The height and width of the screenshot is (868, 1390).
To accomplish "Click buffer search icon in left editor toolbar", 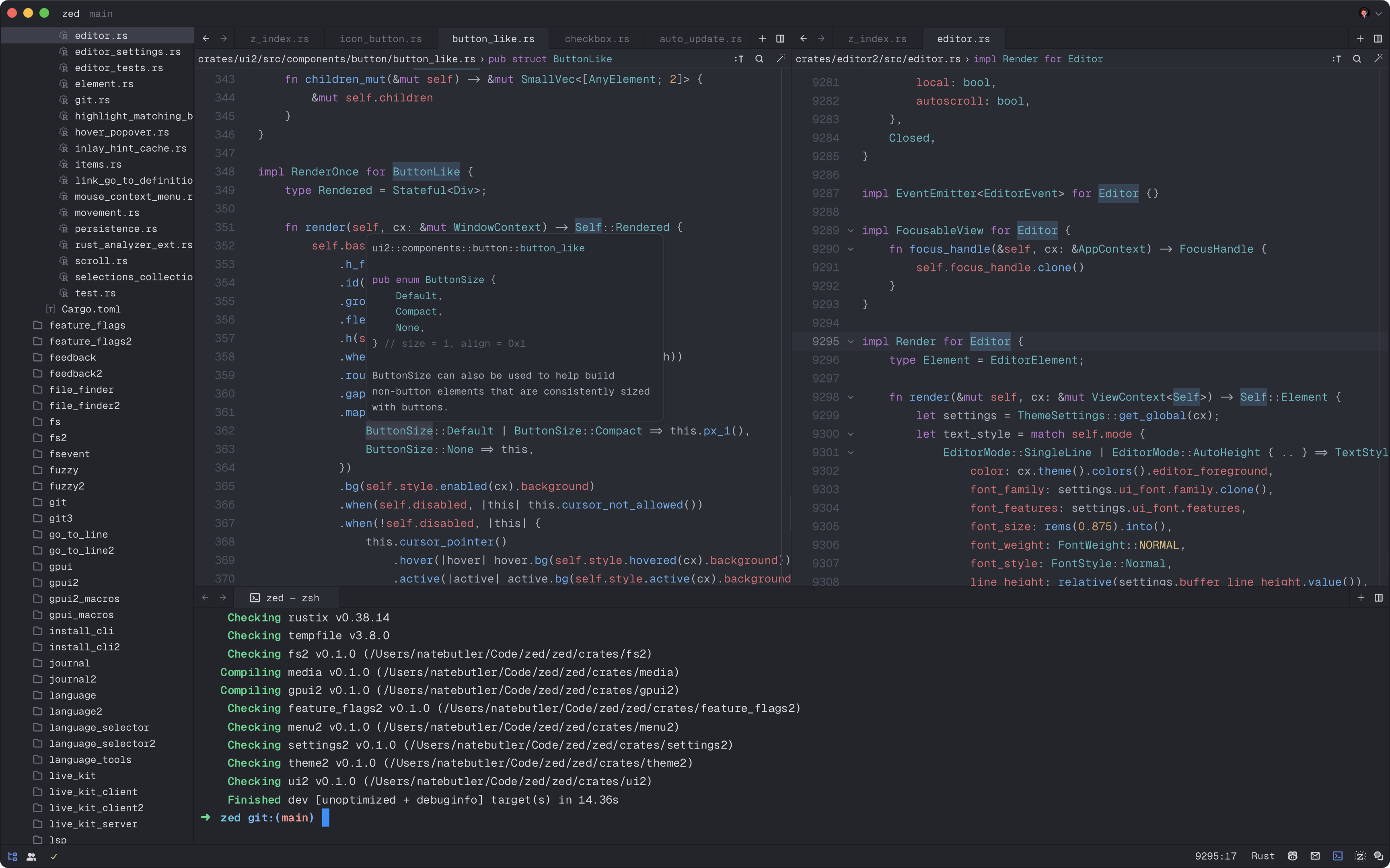I will point(759,59).
